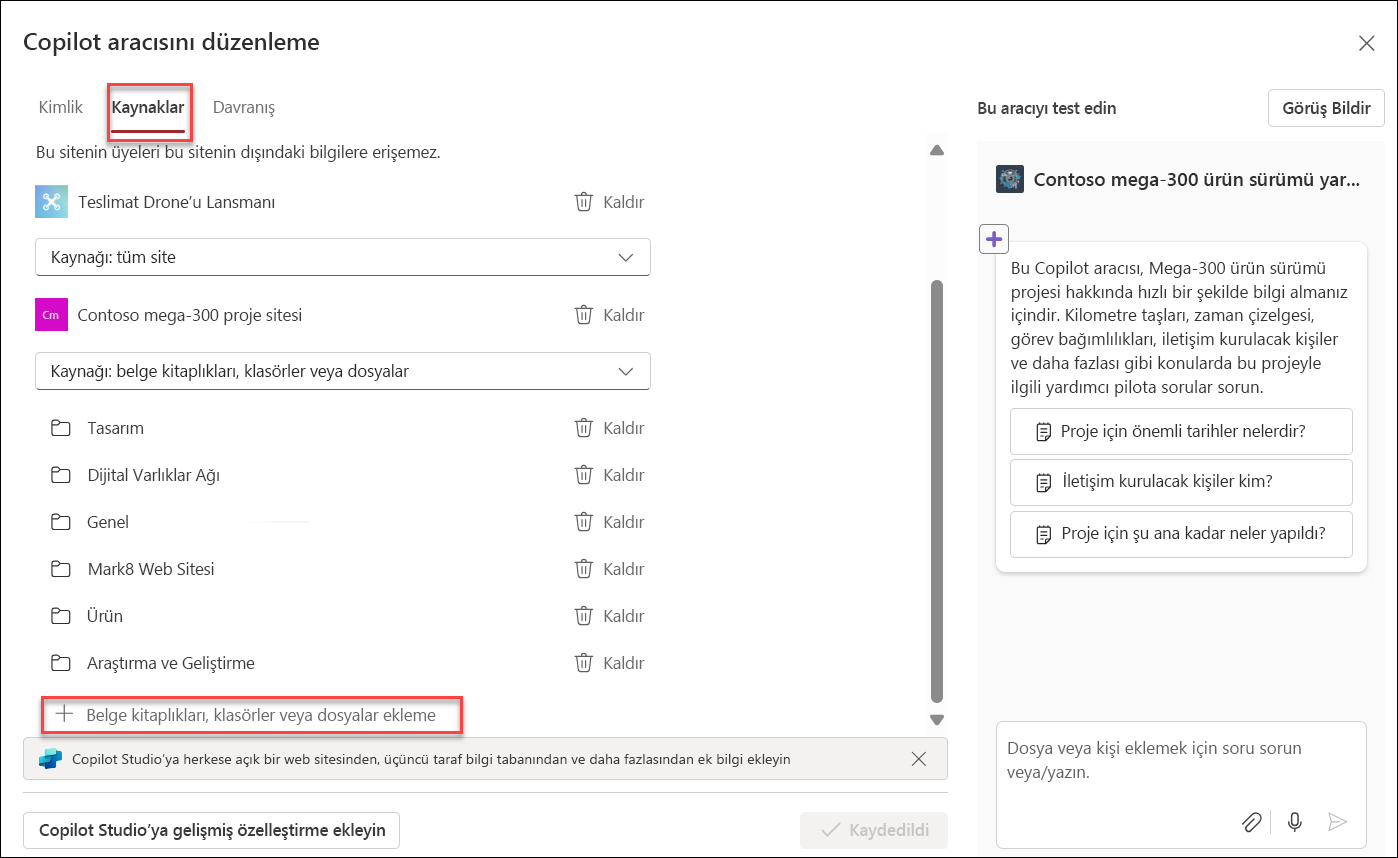Click Teslimat Drone'u Lansmanı site icon
1398x858 pixels.
pyautogui.click(x=51, y=202)
